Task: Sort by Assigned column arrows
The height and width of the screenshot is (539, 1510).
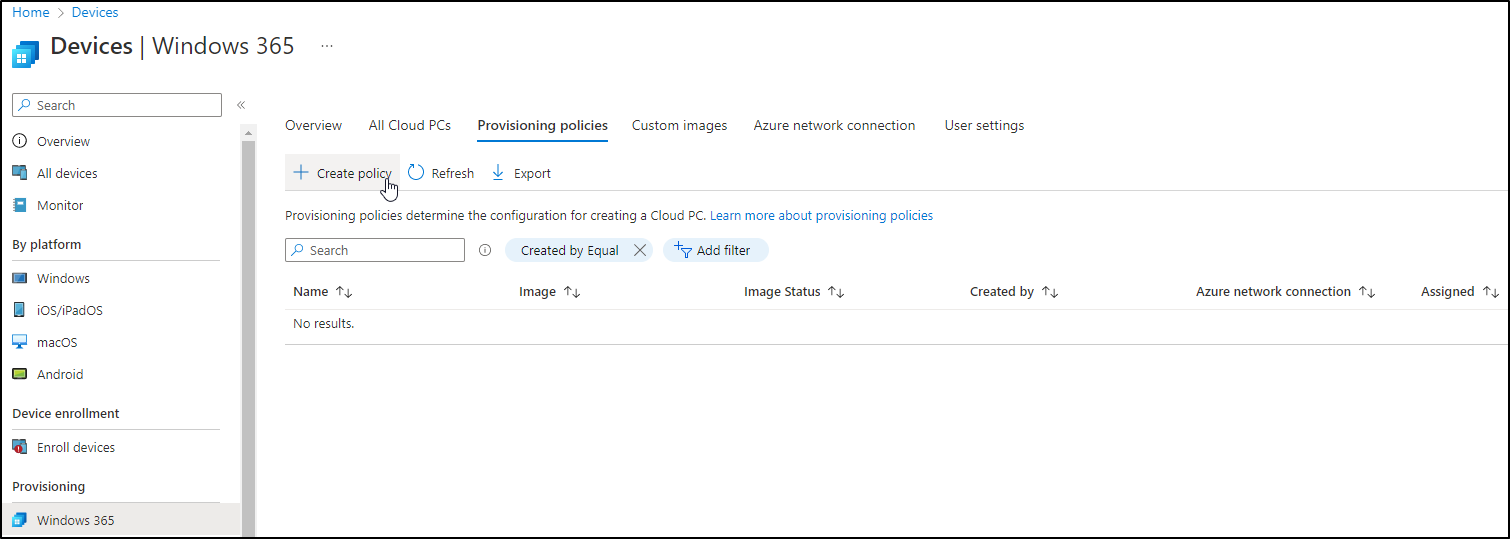Action: (1491, 292)
